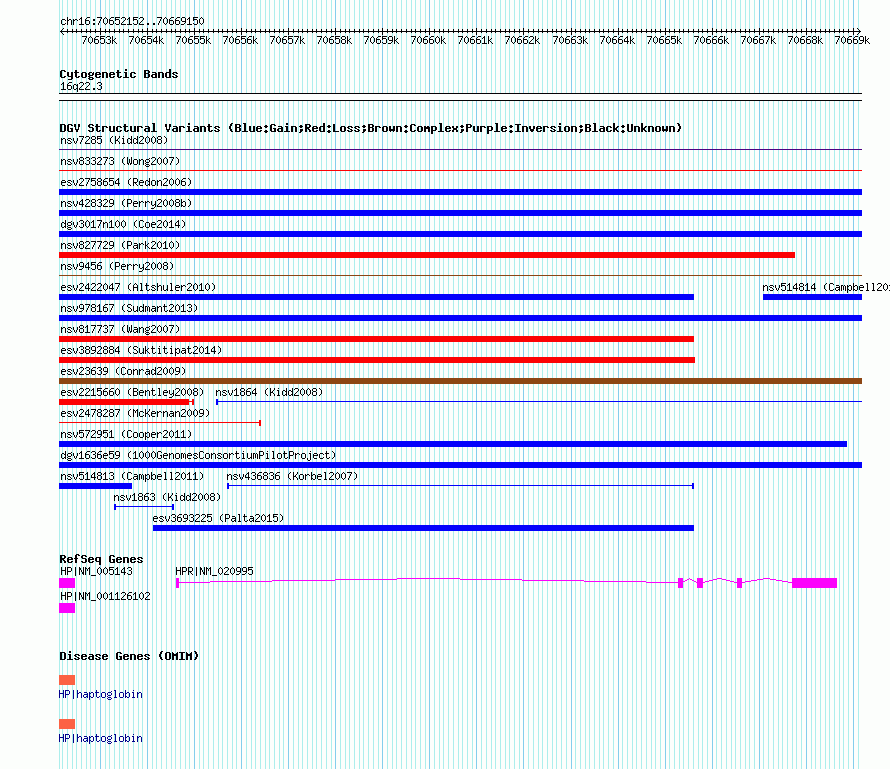Select the nsv833273 (Wong2007) variant label

click(x=120, y=161)
